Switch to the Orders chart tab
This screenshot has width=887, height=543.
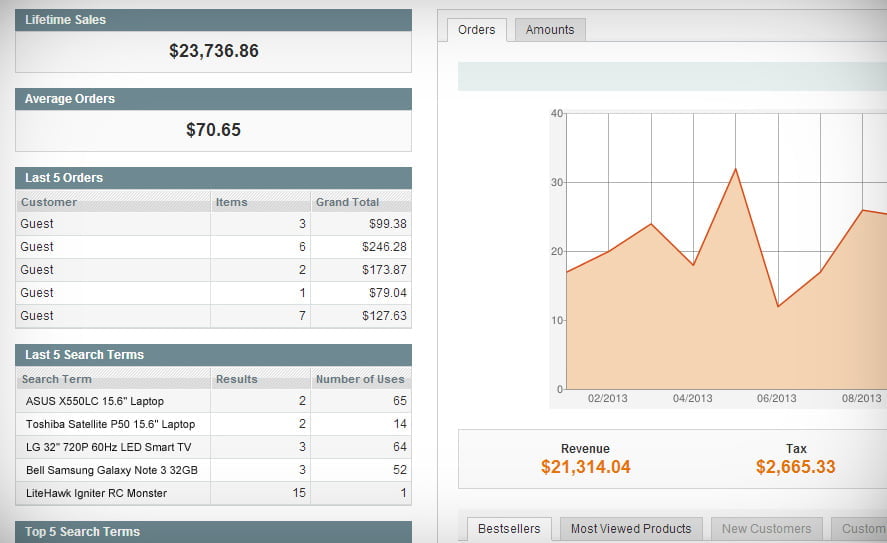point(476,30)
